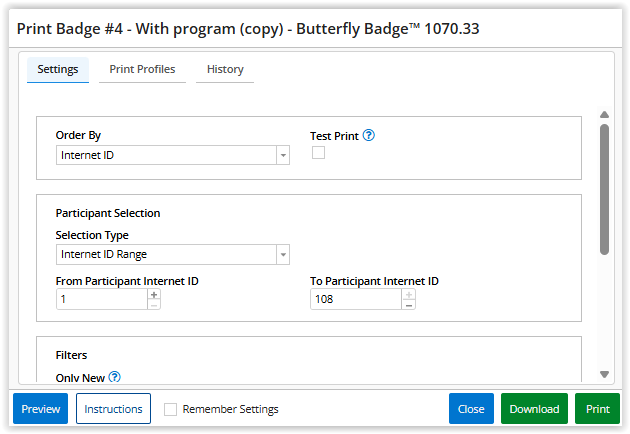Open the Instructions
The width and height of the screenshot is (630, 434).
click(113, 409)
